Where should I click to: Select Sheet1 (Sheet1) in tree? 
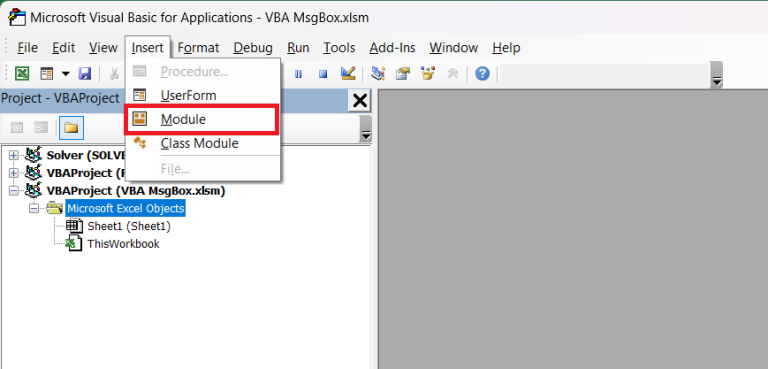[x=129, y=226]
